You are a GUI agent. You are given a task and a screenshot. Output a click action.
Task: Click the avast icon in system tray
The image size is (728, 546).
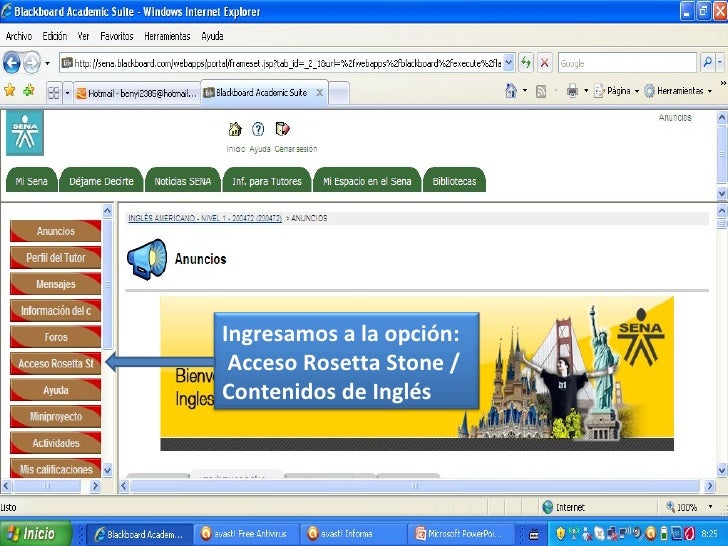pos(651,533)
